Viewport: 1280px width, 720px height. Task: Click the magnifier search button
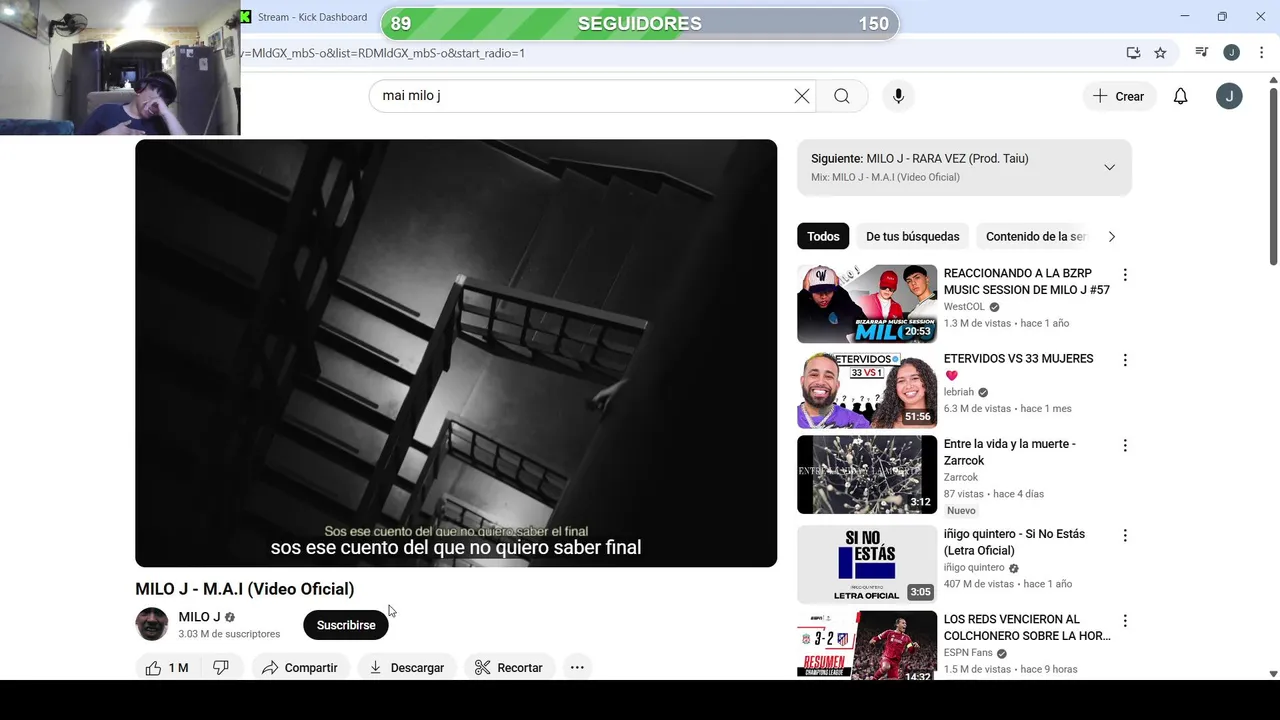point(842,96)
